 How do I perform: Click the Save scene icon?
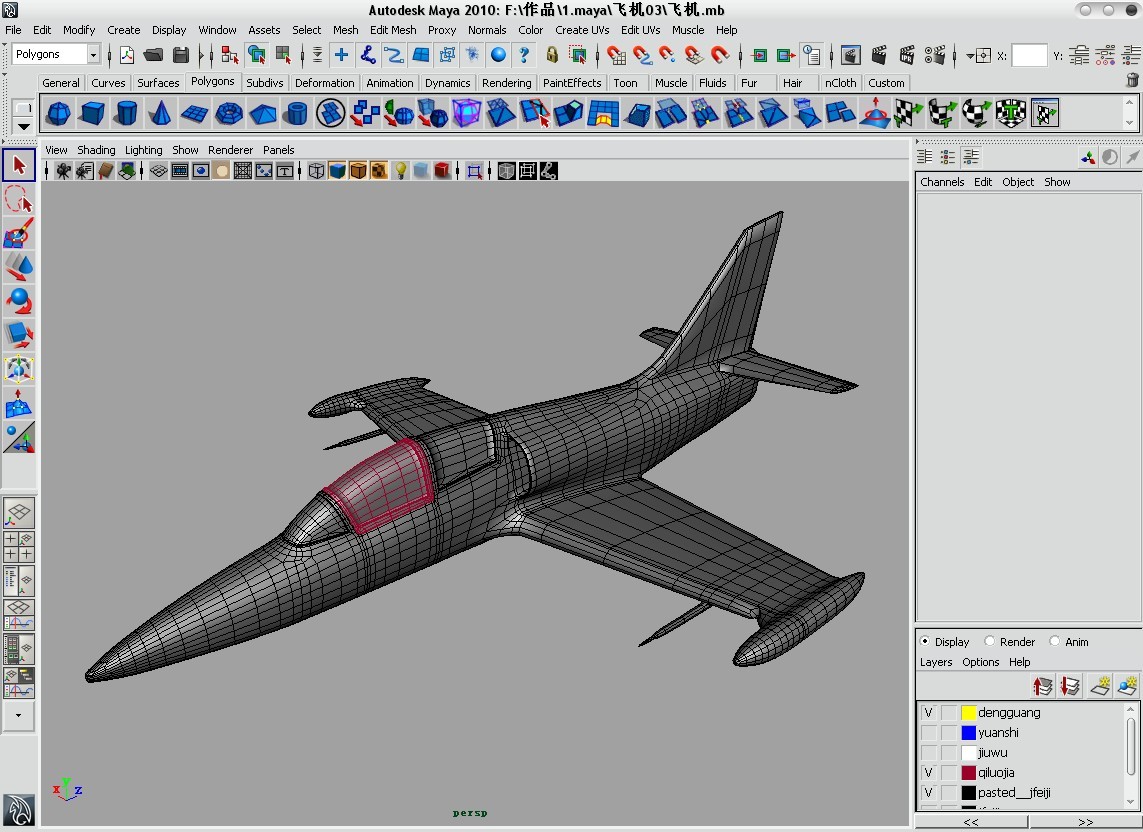[181, 55]
